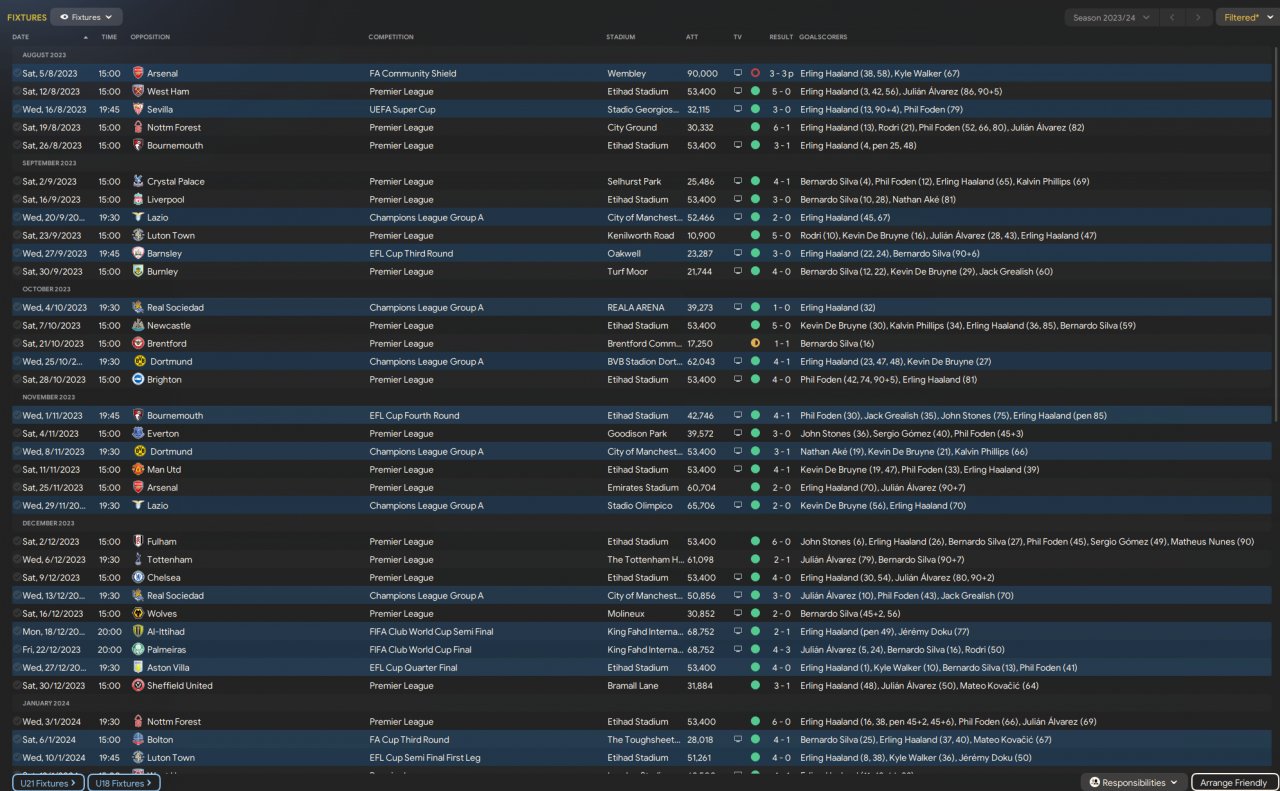Go to the previous season arrow
1280x791 pixels.
click(1172, 17)
